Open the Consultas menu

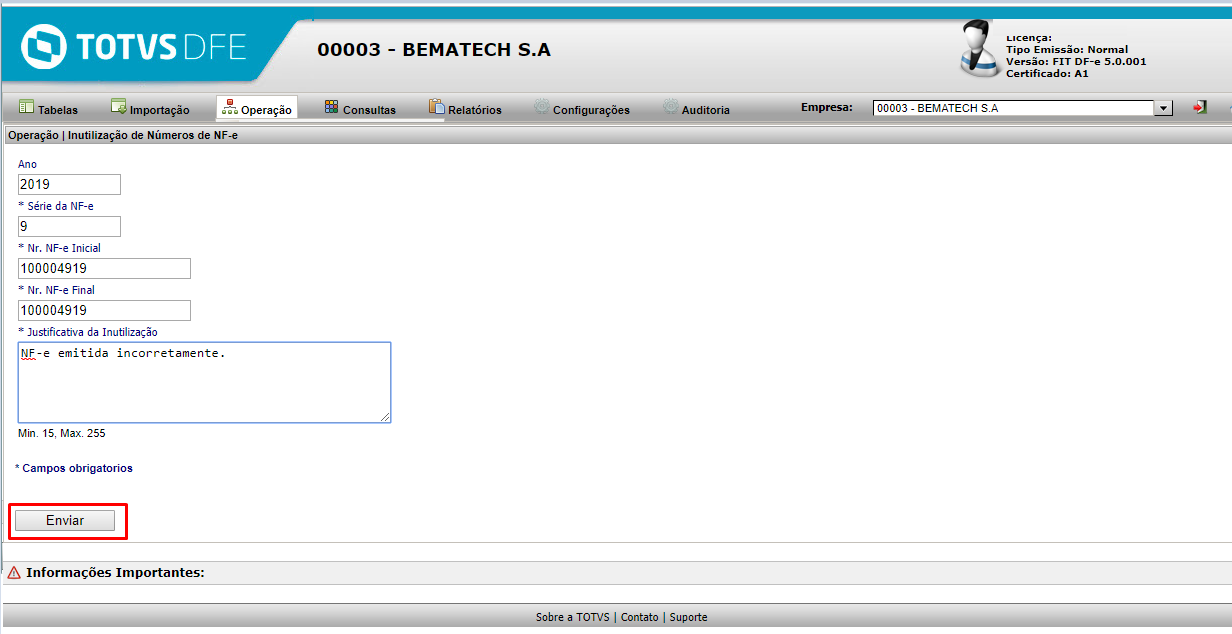pyautogui.click(x=360, y=108)
